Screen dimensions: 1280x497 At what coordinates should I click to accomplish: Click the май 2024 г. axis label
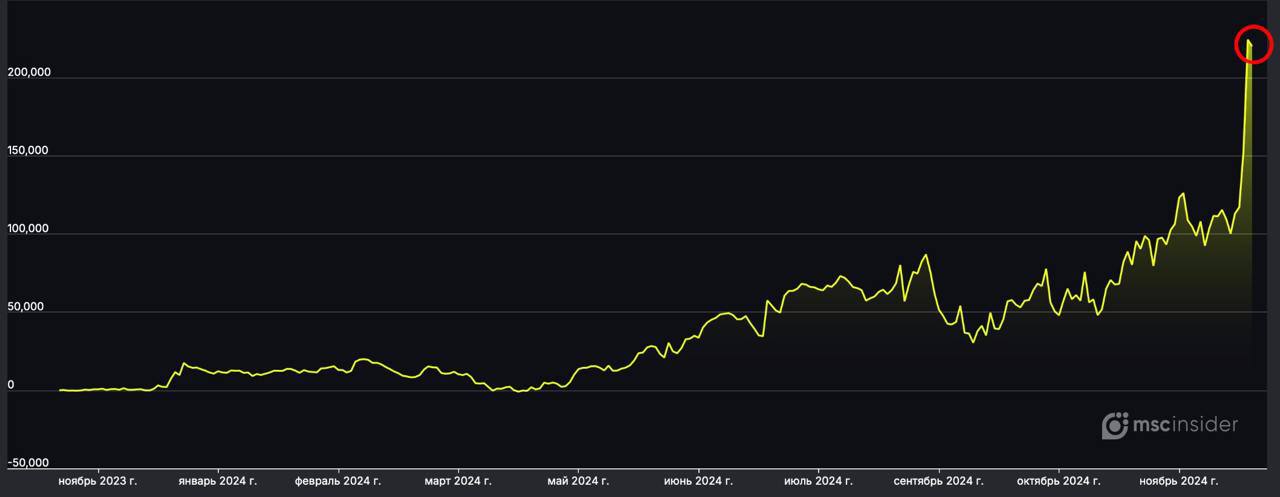pos(578,482)
